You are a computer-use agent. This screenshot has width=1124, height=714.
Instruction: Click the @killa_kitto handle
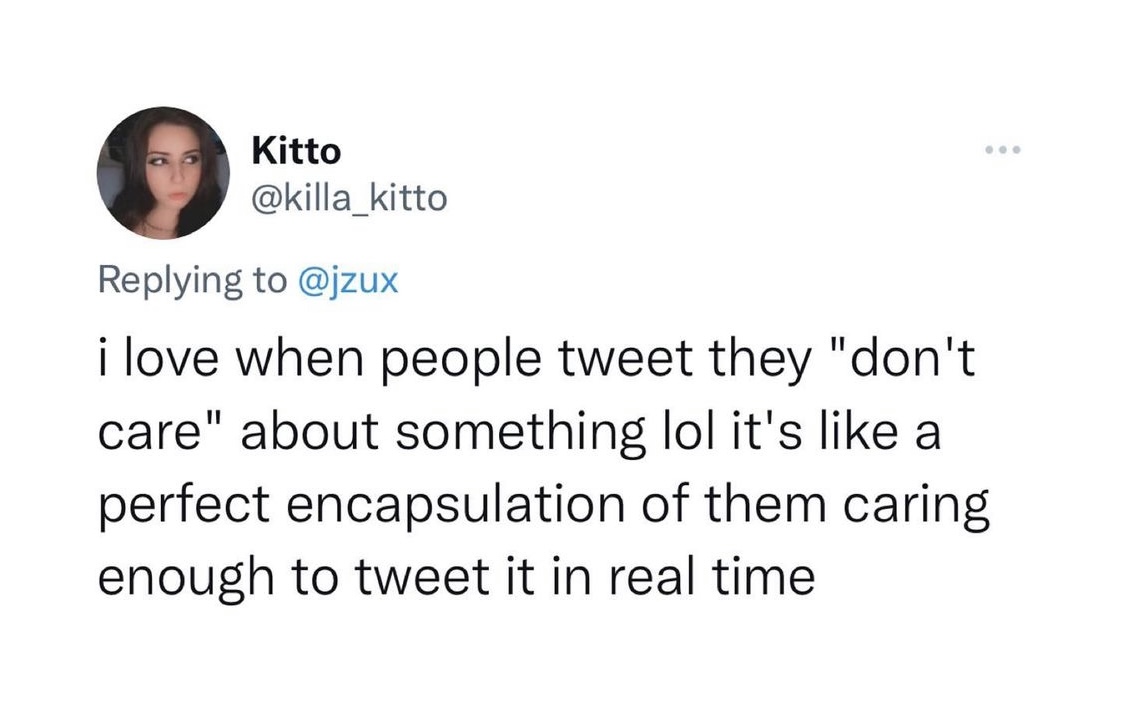tap(349, 199)
